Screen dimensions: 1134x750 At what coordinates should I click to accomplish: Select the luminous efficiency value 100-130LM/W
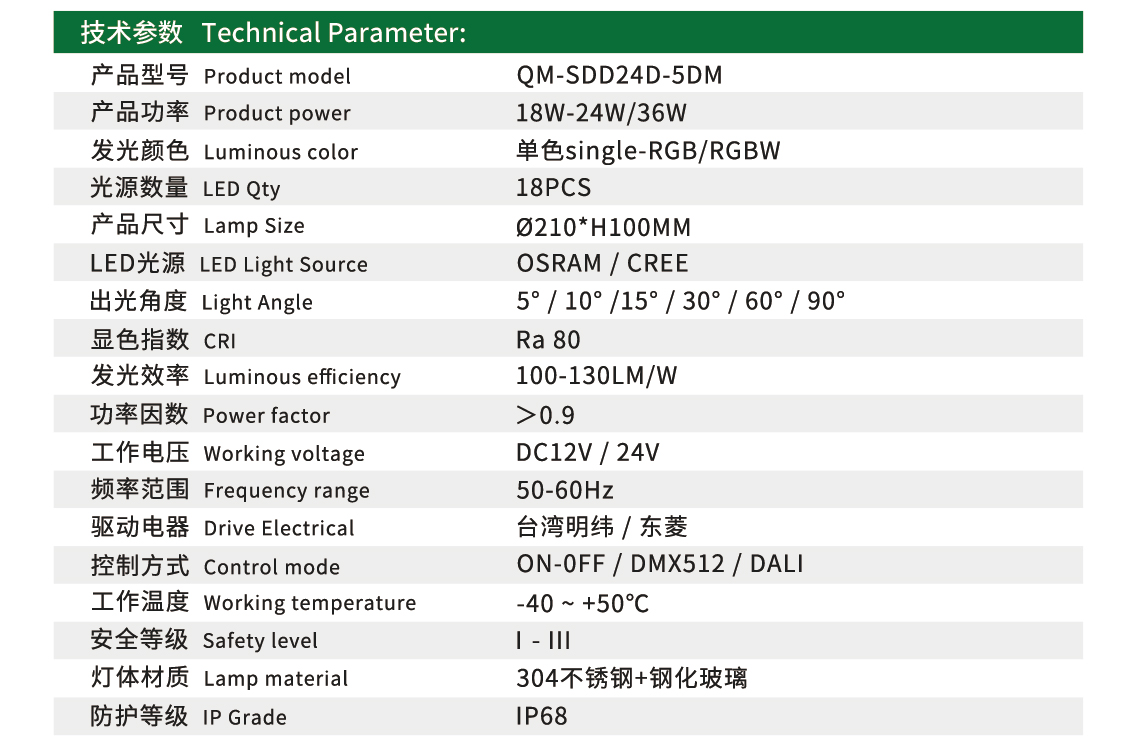pyautogui.click(x=596, y=377)
